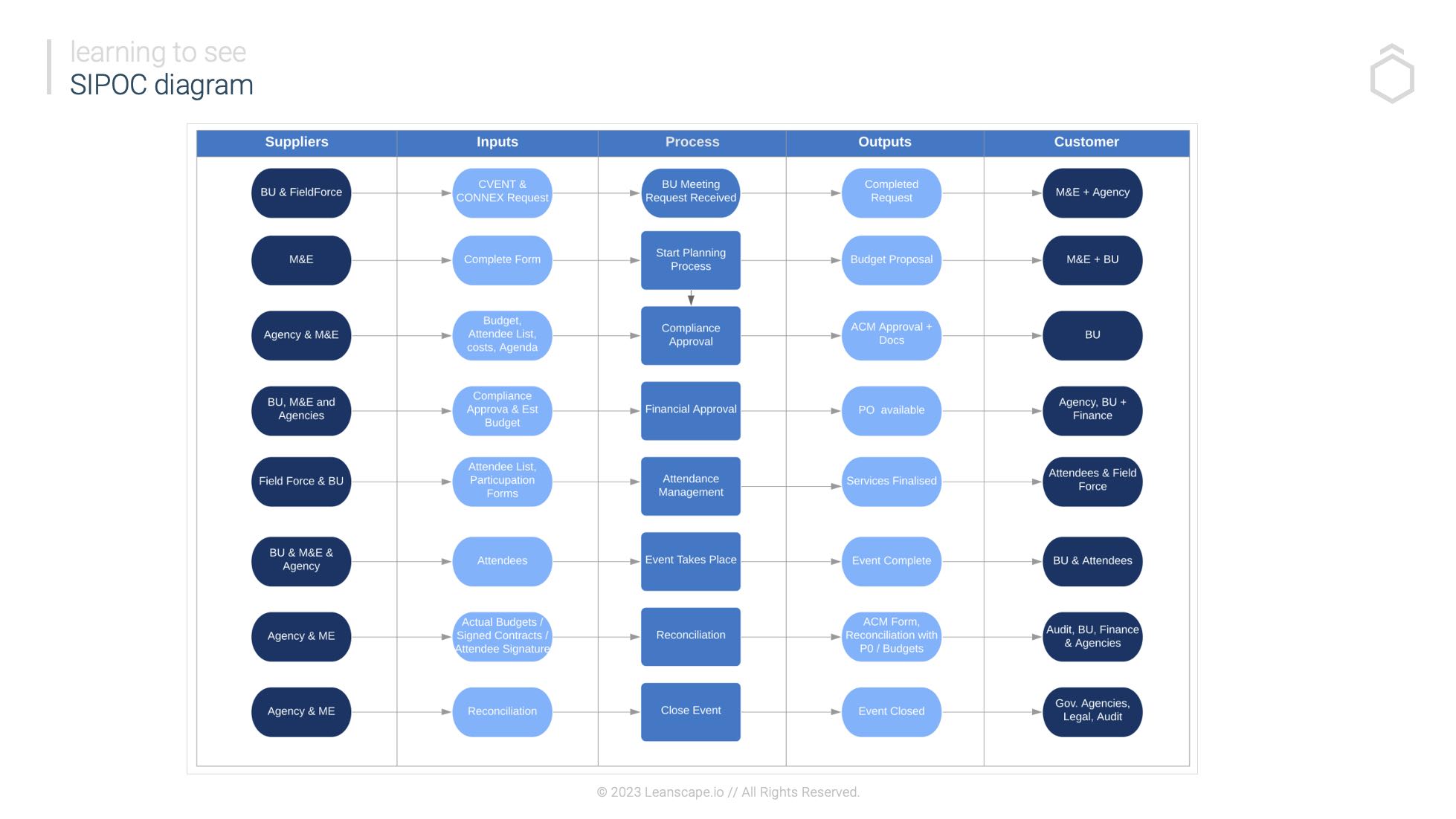Viewport: 1456px width, 819px height.
Task: Select the Process column header
Action: [692, 141]
